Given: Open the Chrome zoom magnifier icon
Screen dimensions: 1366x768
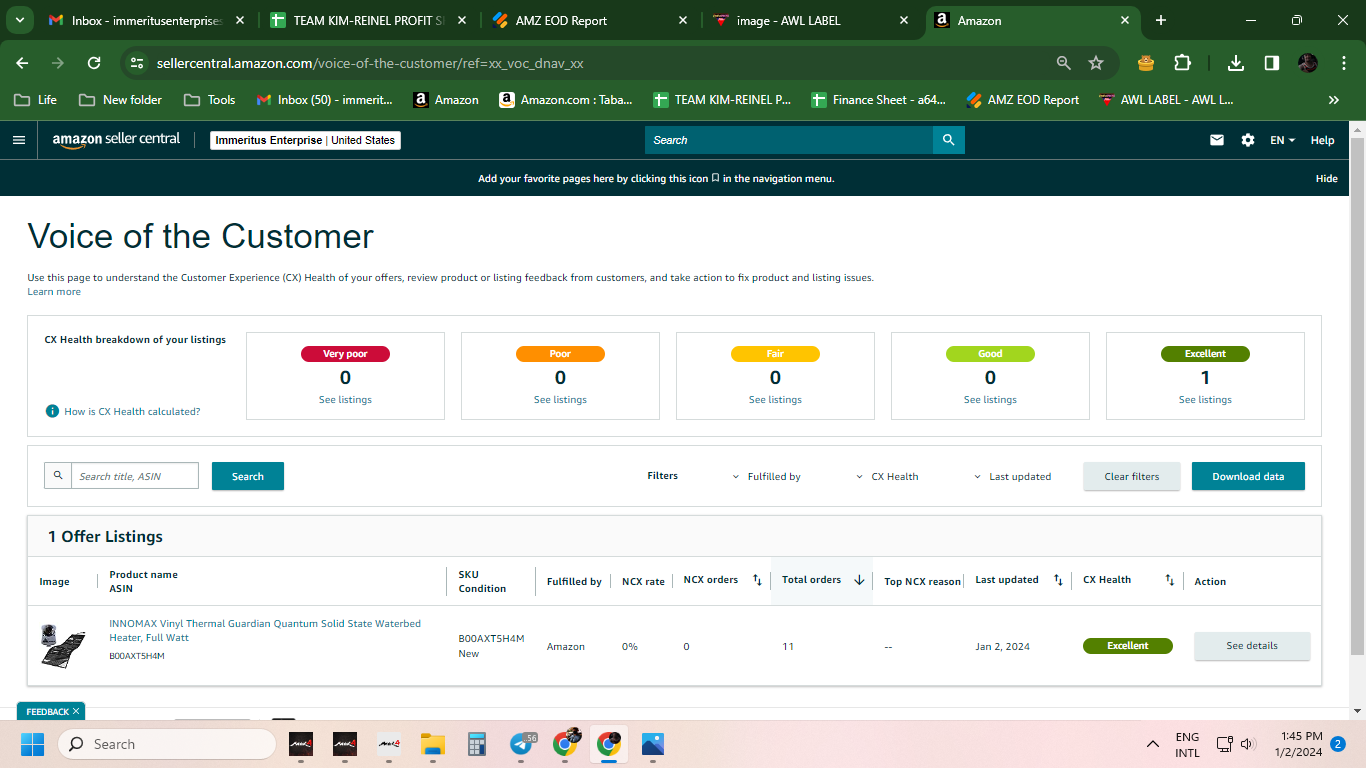Looking at the screenshot, I should (1064, 63).
